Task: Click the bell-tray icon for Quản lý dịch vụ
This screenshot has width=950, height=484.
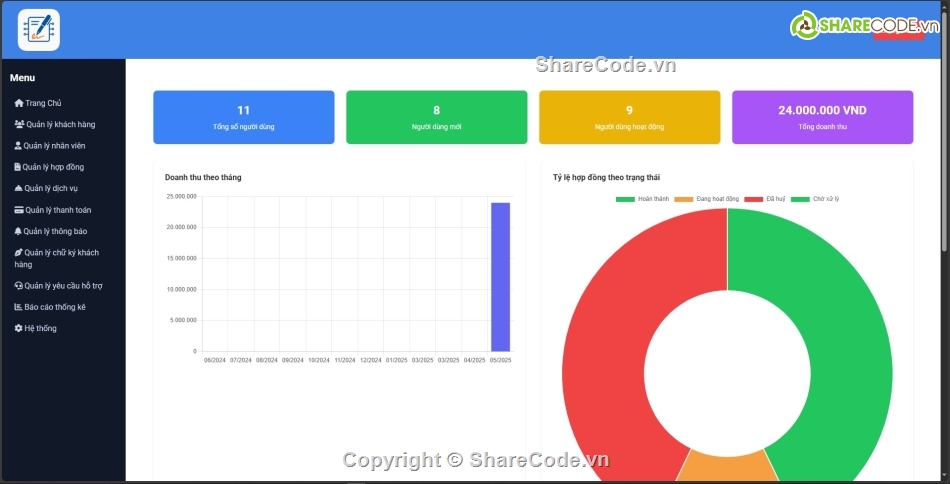Action: coord(18,188)
